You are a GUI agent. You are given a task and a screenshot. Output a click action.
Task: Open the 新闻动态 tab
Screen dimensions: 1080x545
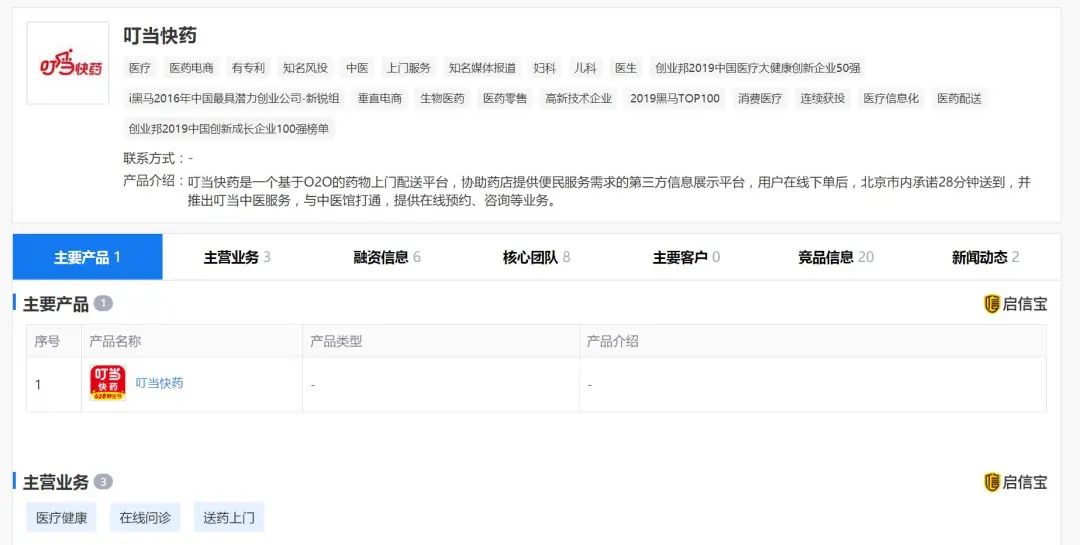coord(986,257)
